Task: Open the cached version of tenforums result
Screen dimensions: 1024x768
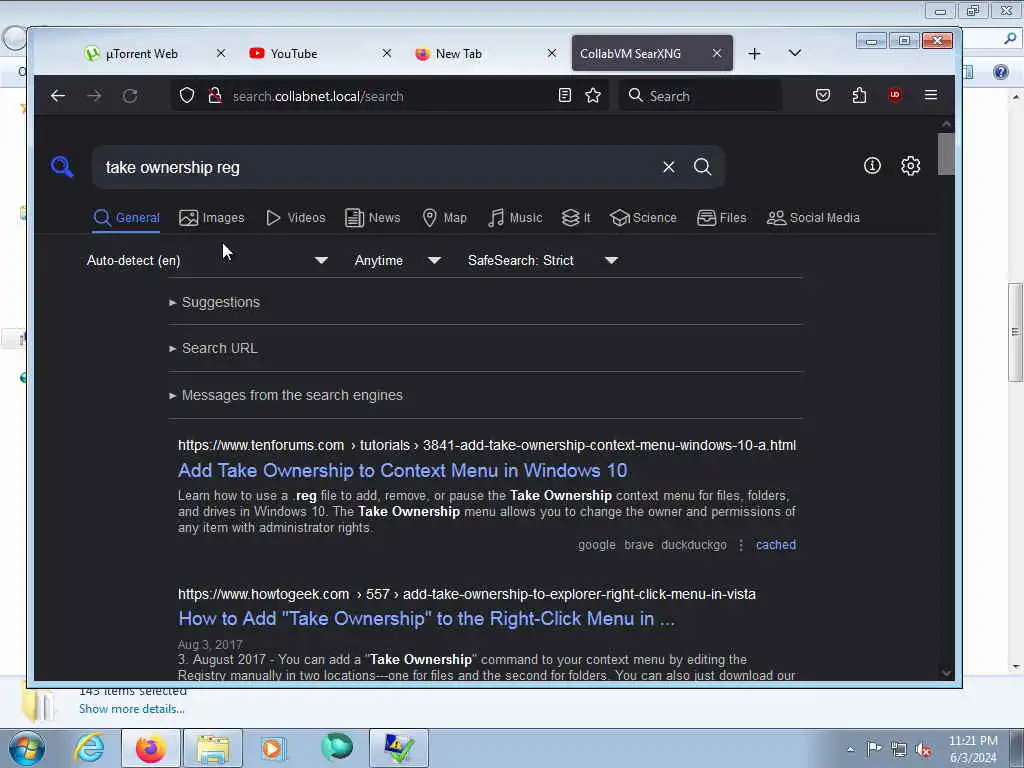Action: tap(776, 545)
